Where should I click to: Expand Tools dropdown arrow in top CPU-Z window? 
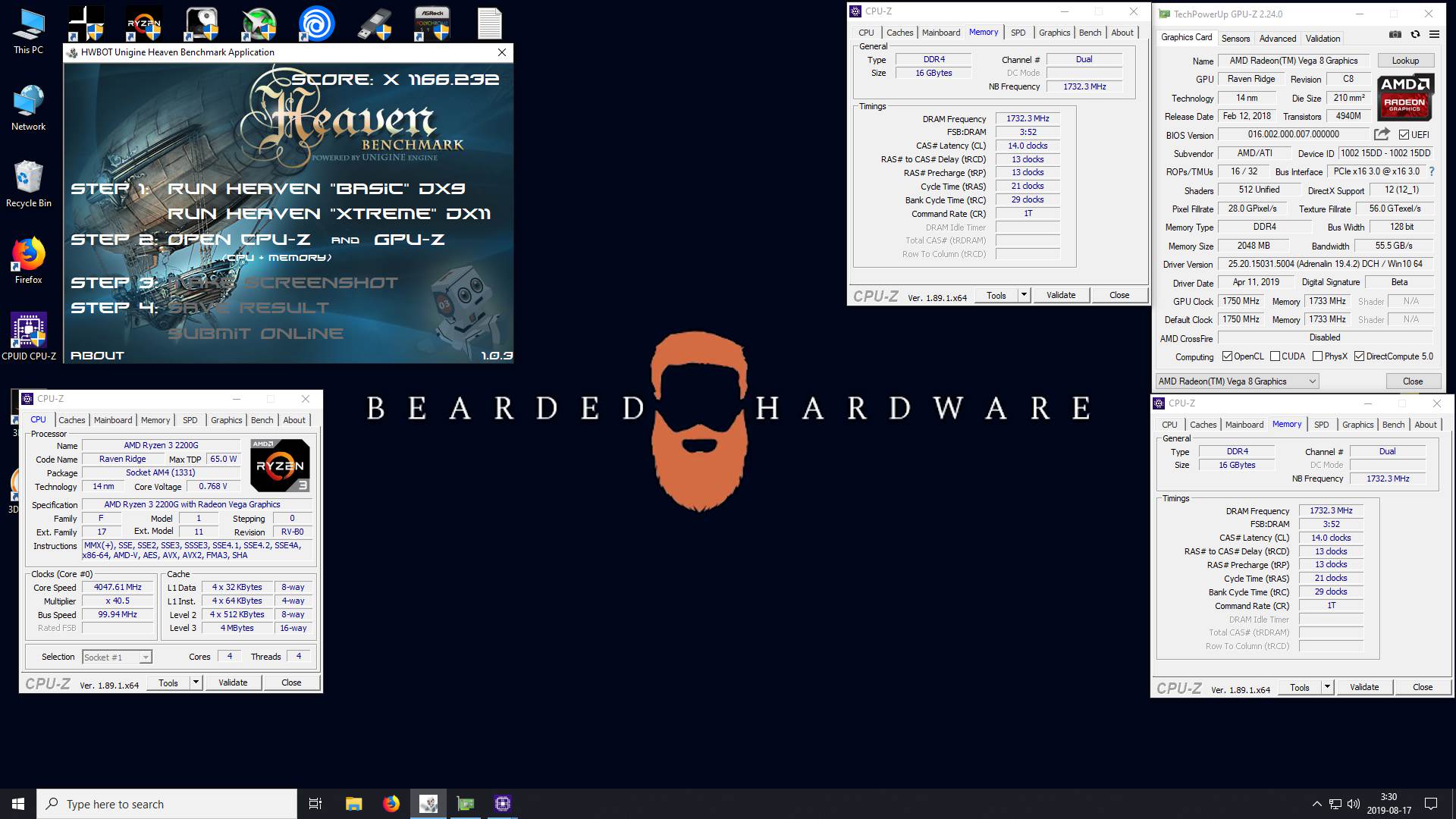click(1024, 295)
